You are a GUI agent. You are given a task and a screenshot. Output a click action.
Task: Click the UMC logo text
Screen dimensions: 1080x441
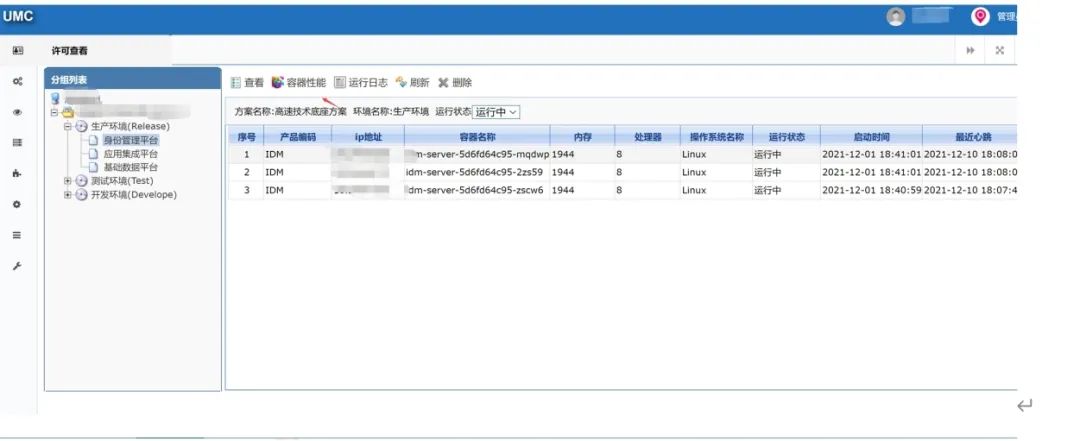[18, 17]
